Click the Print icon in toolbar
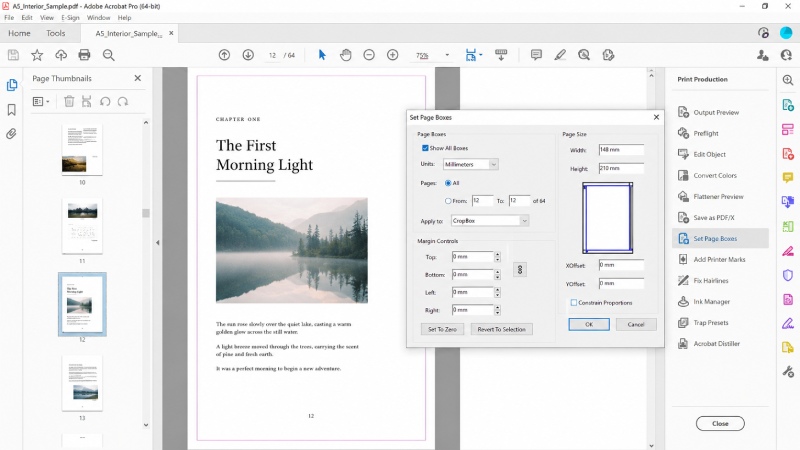 [x=84, y=55]
